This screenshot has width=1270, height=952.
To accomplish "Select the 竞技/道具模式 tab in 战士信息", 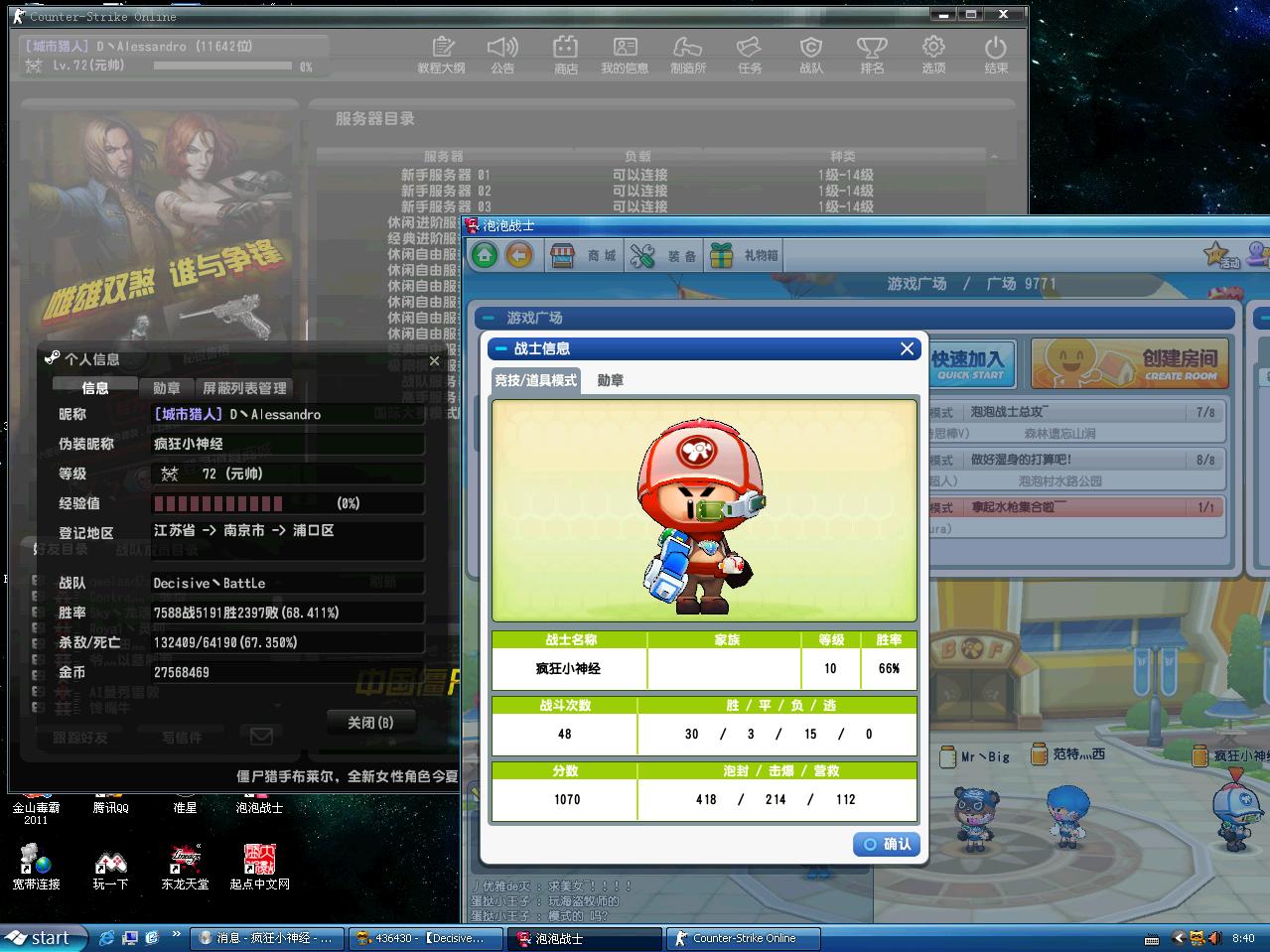I will tap(536, 380).
